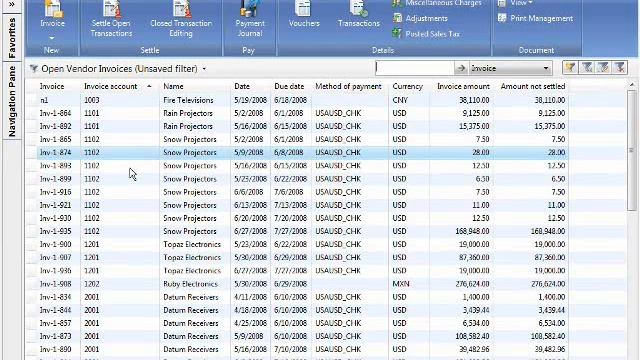Open the Payment Journal

[250, 19]
